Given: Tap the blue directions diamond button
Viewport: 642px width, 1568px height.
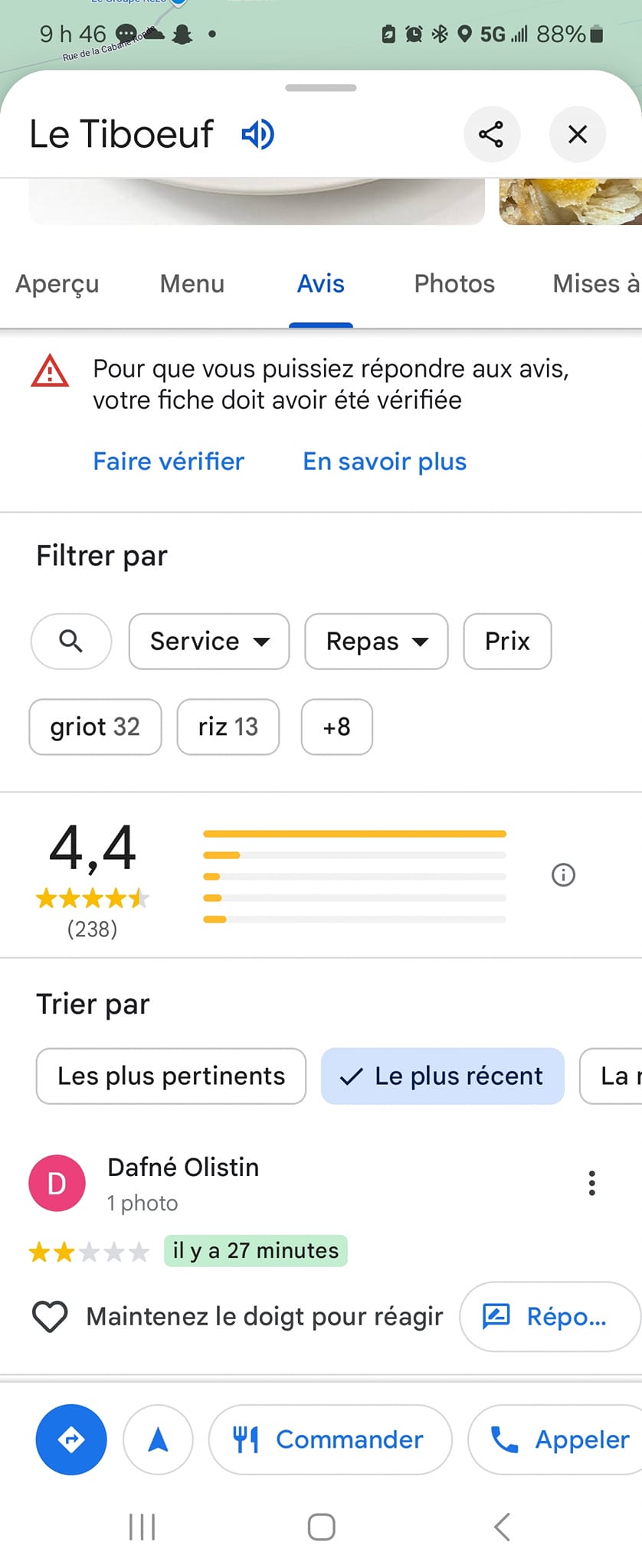Looking at the screenshot, I should coord(71,1439).
